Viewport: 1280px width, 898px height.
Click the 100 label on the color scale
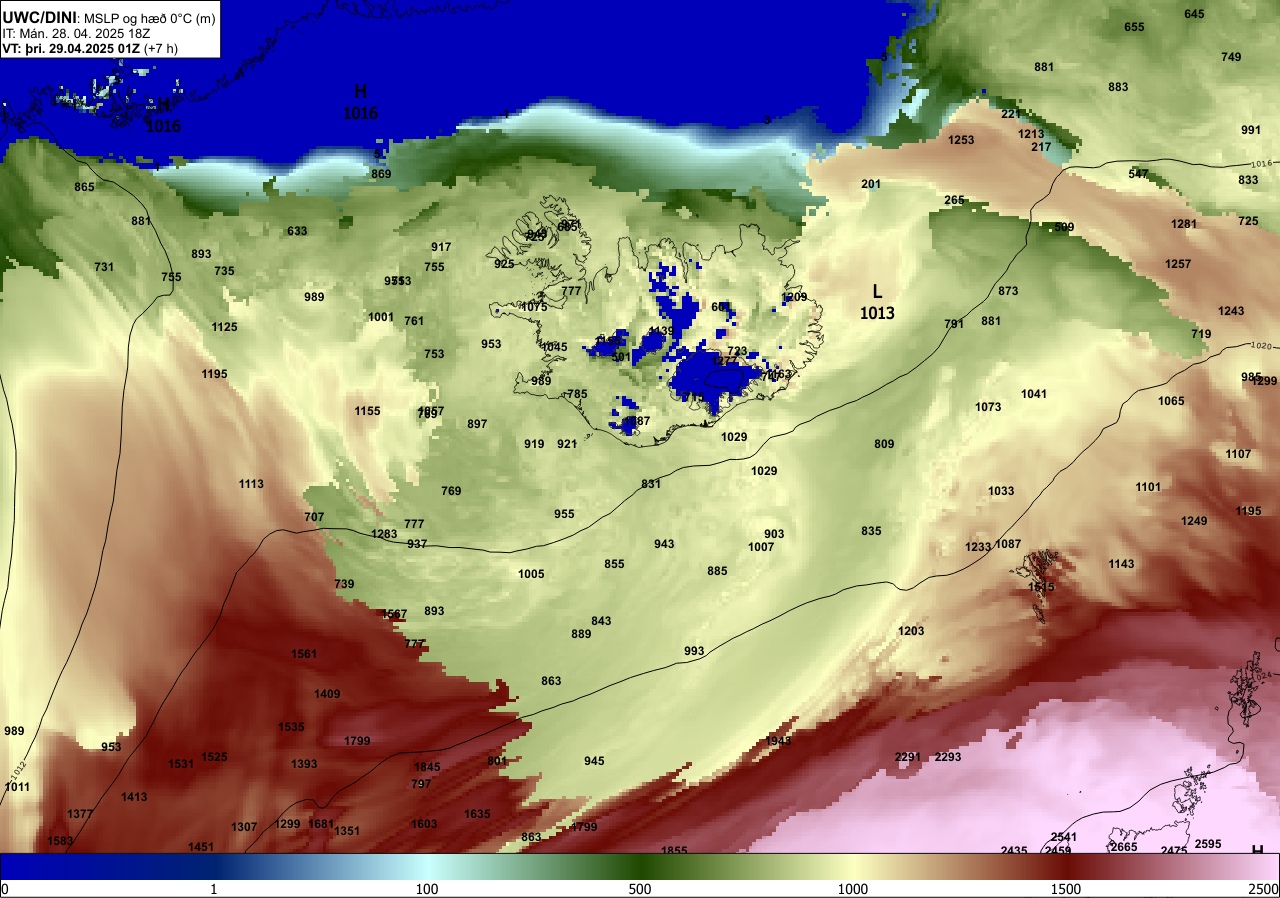click(427, 889)
